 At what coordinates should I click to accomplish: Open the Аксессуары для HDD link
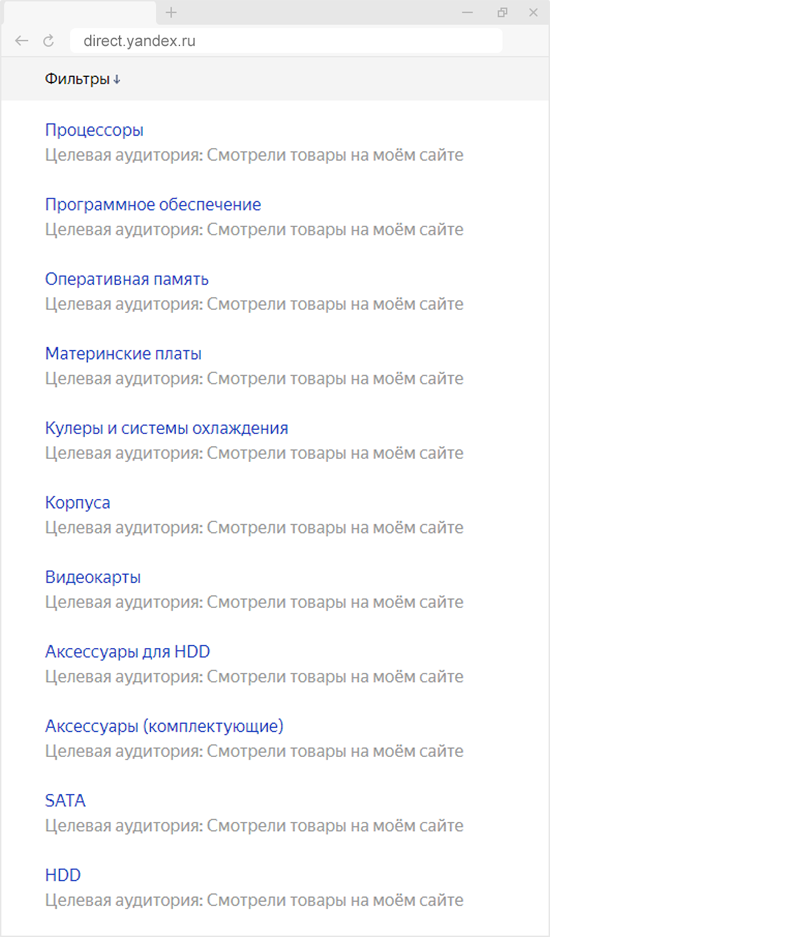pyautogui.click(x=127, y=651)
